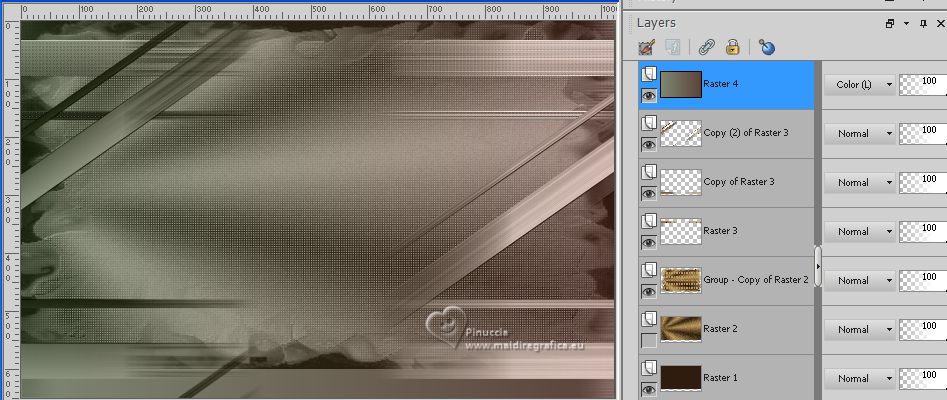This screenshot has width=947, height=400.
Task: Select the layer named Raster 1
Action: click(x=721, y=378)
